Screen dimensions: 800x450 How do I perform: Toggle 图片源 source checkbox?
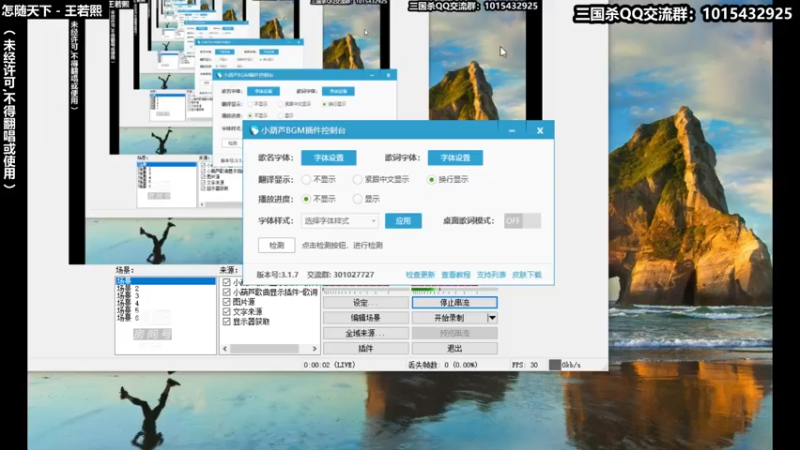pyautogui.click(x=227, y=302)
